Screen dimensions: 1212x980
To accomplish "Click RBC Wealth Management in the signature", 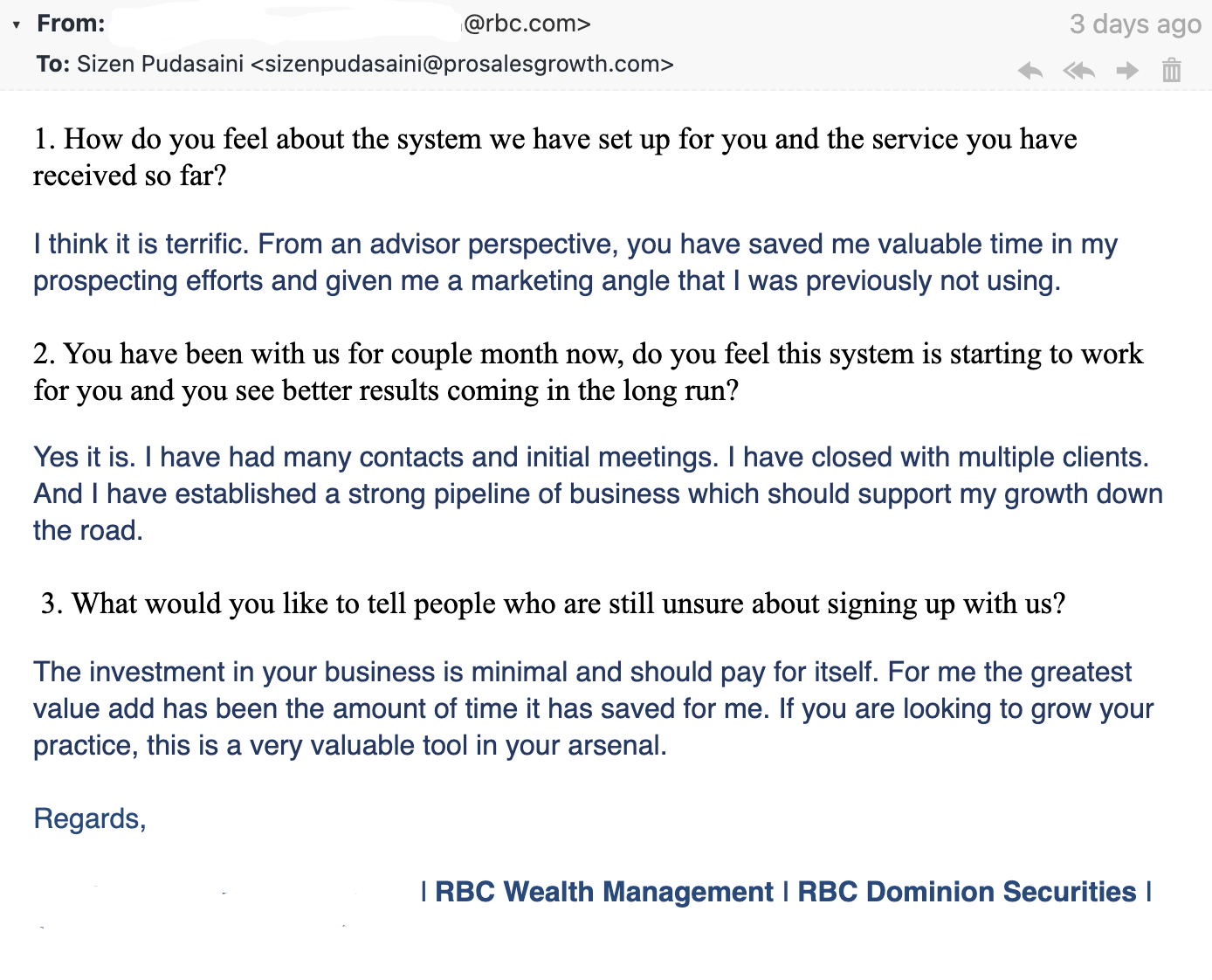I will coord(604,892).
